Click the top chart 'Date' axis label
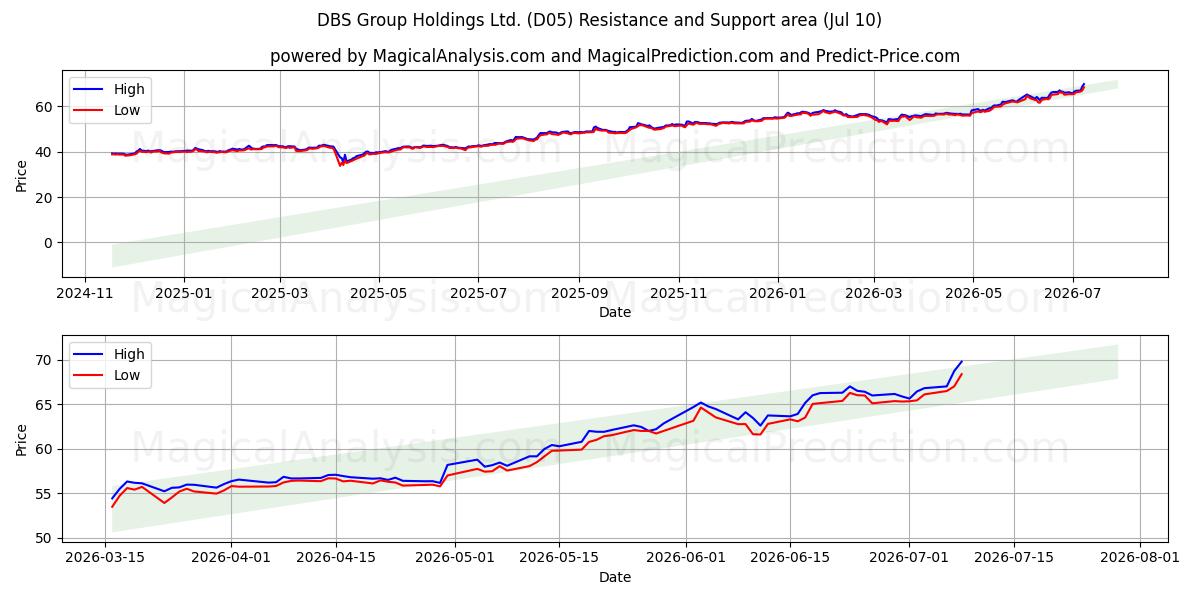 [x=615, y=312]
